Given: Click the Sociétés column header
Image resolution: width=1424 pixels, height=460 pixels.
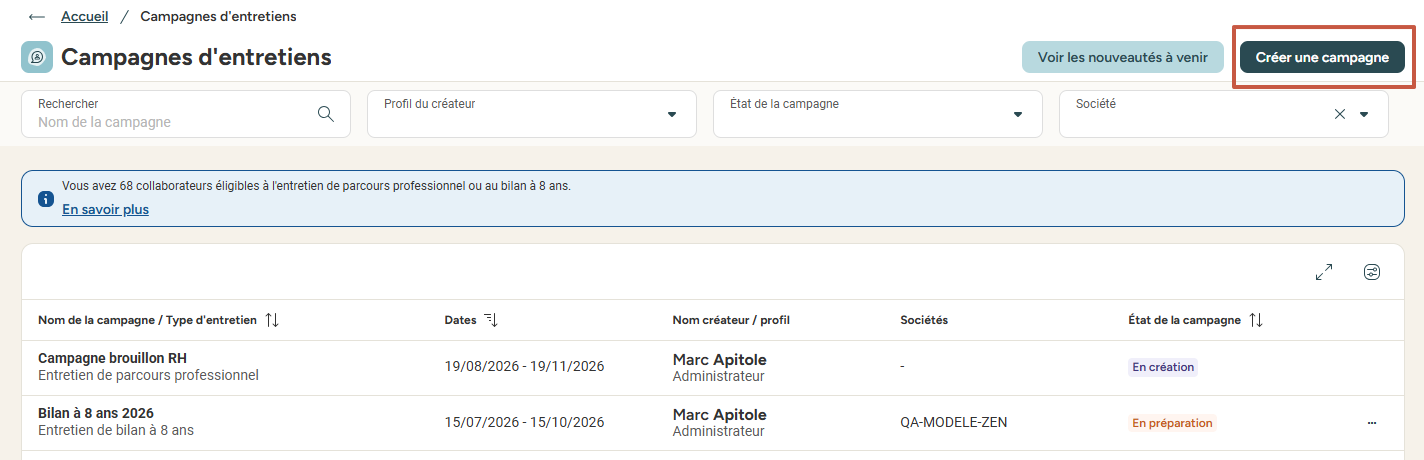Looking at the screenshot, I should (x=924, y=320).
